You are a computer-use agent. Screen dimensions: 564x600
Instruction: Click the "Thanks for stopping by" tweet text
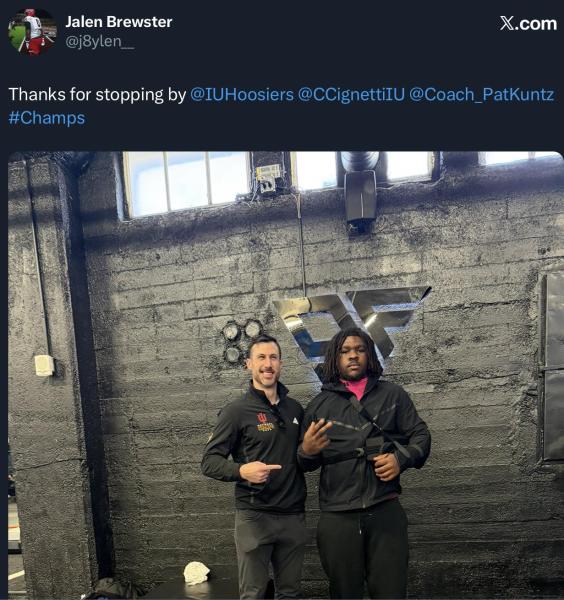point(97,95)
